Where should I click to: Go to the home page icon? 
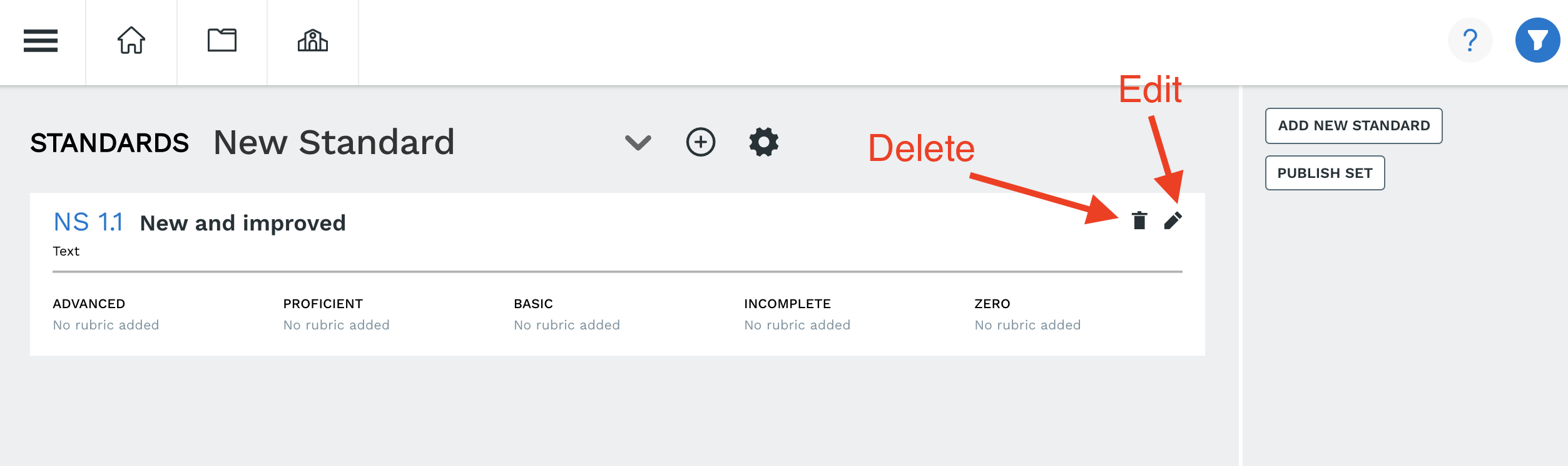click(x=131, y=41)
